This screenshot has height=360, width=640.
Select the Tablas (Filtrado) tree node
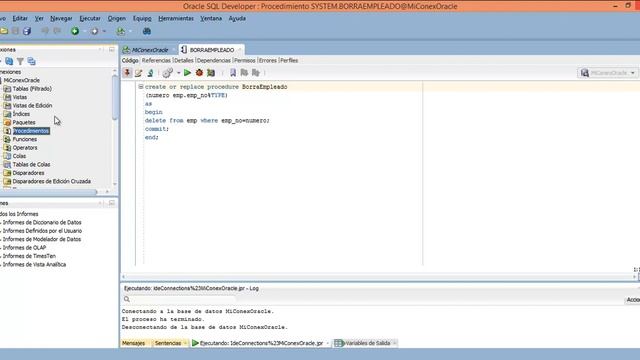[x=32, y=89]
